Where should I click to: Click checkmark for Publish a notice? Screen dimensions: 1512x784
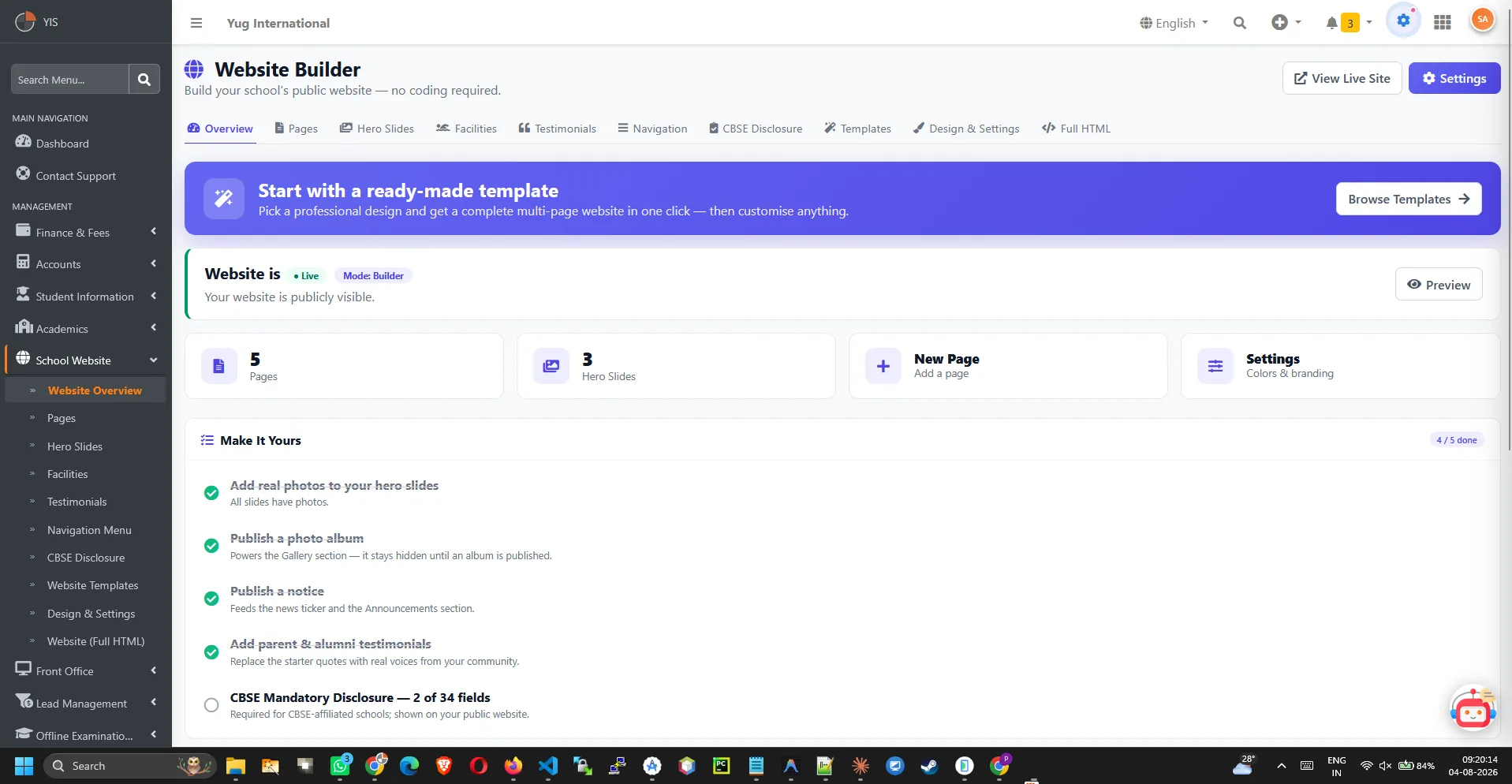click(211, 599)
